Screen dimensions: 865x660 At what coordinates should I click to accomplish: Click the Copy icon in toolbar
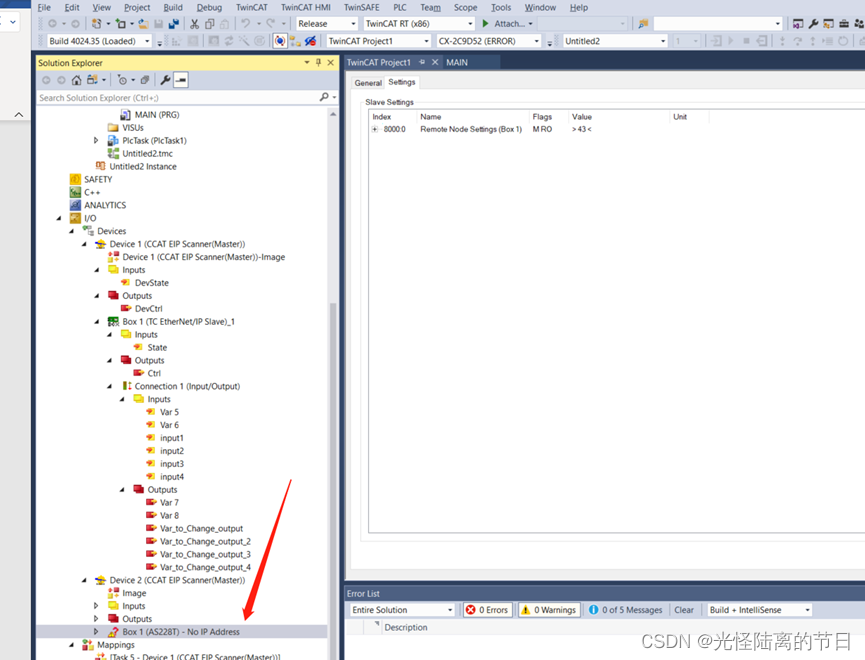coord(210,24)
